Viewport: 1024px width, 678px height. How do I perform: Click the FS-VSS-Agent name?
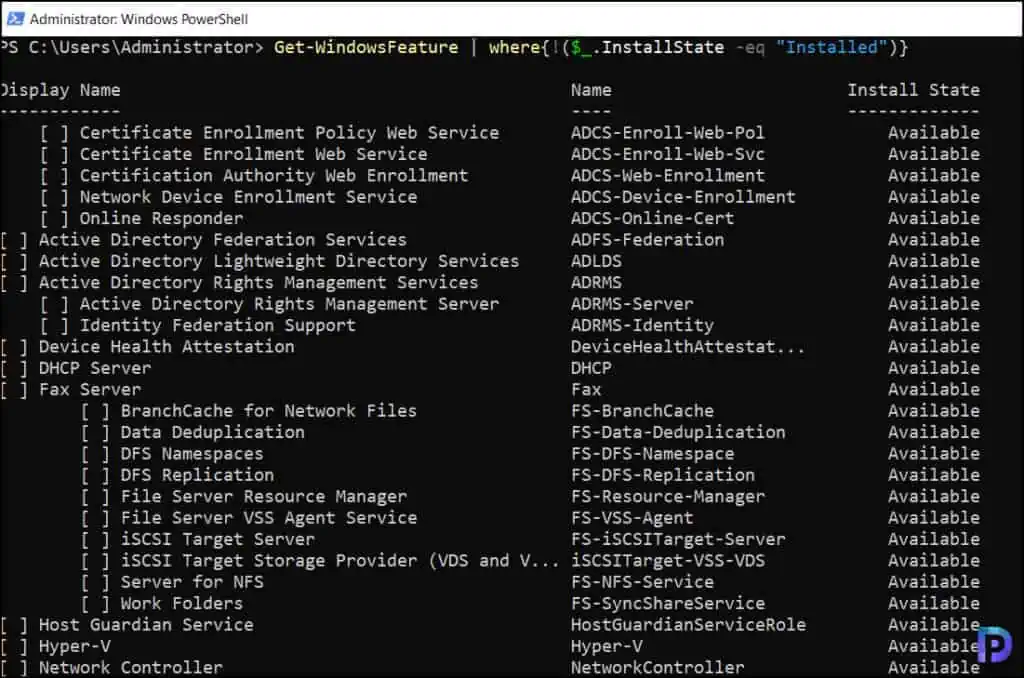pos(632,518)
